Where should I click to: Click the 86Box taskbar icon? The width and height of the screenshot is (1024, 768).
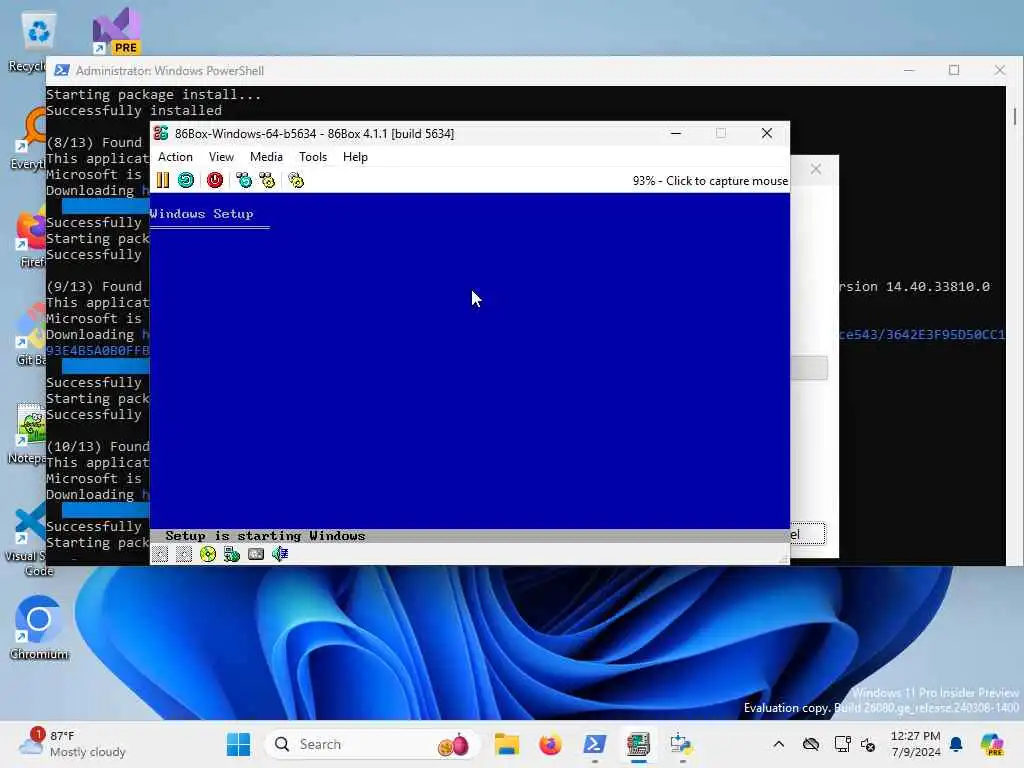tap(638, 744)
